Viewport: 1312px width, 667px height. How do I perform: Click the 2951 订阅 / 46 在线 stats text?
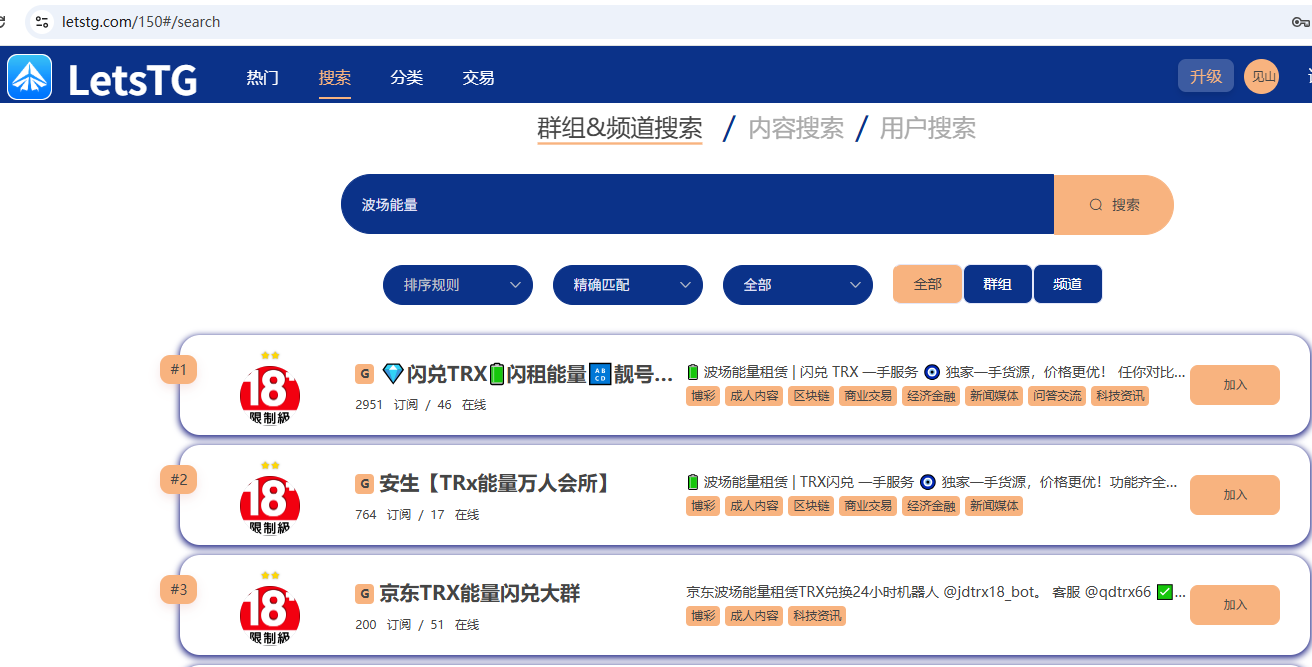pos(421,405)
